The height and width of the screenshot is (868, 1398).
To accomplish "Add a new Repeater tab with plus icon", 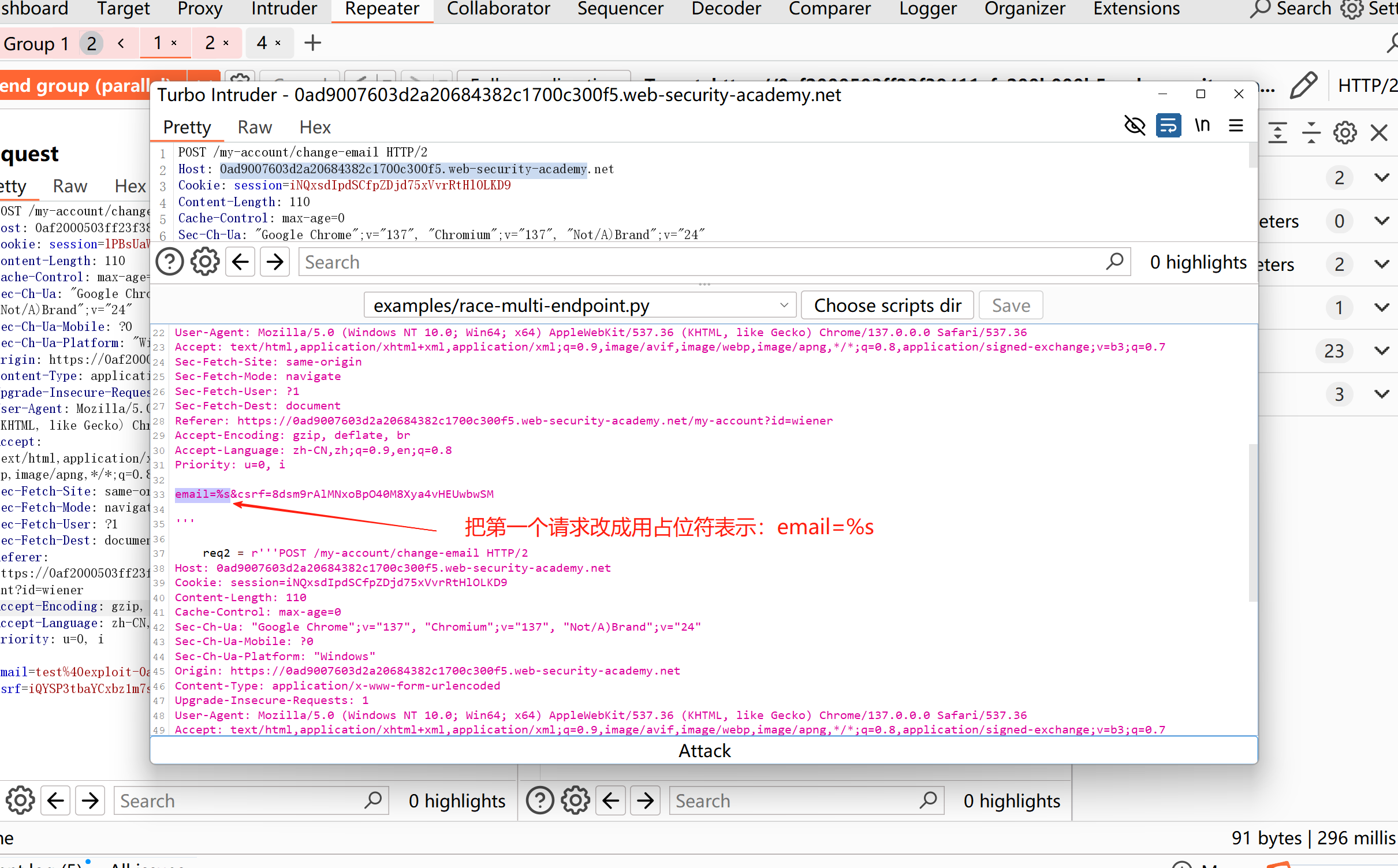I will click(x=312, y=43).
